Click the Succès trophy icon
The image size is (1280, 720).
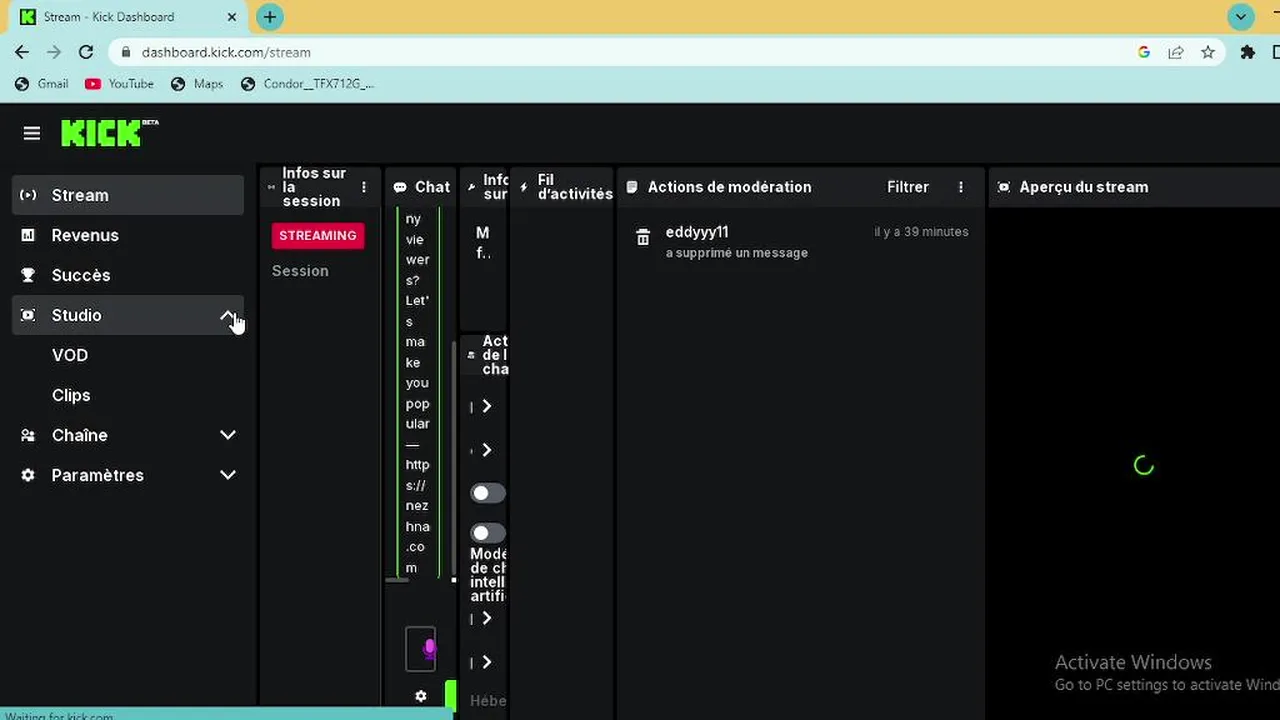[x=28, y=275]
